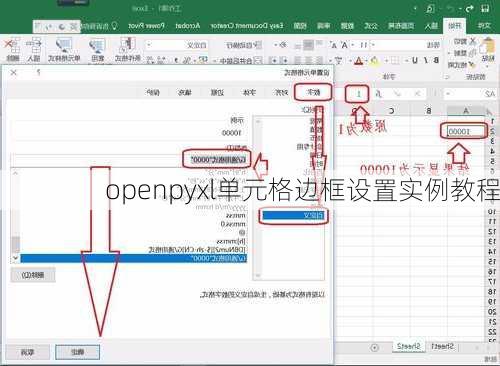
Task: Click the 删除(D) delete format button
Action: click(x=33, y=275)
